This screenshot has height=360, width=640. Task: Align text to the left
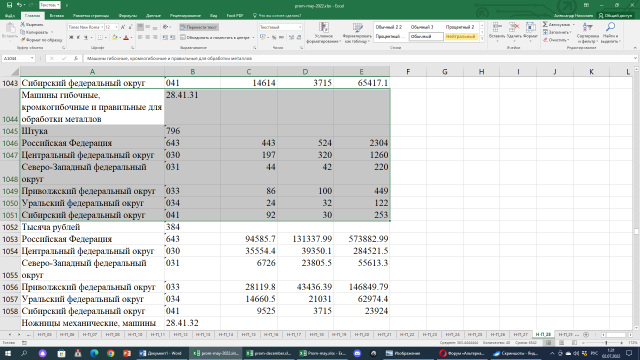(x=140, y=37)
